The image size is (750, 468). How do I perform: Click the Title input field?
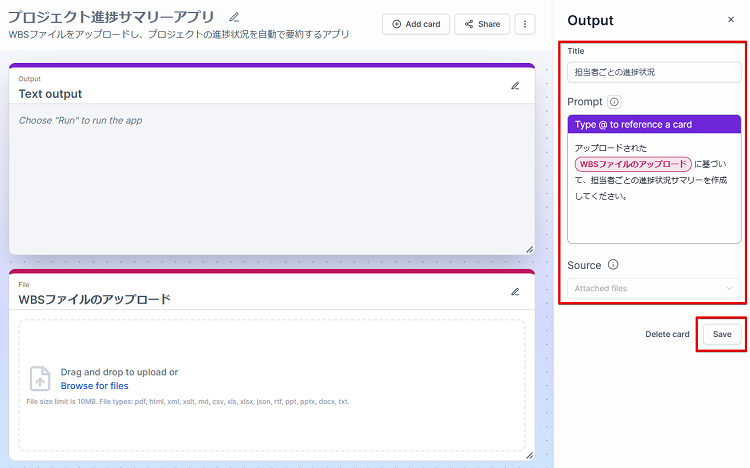coord(654,72)
